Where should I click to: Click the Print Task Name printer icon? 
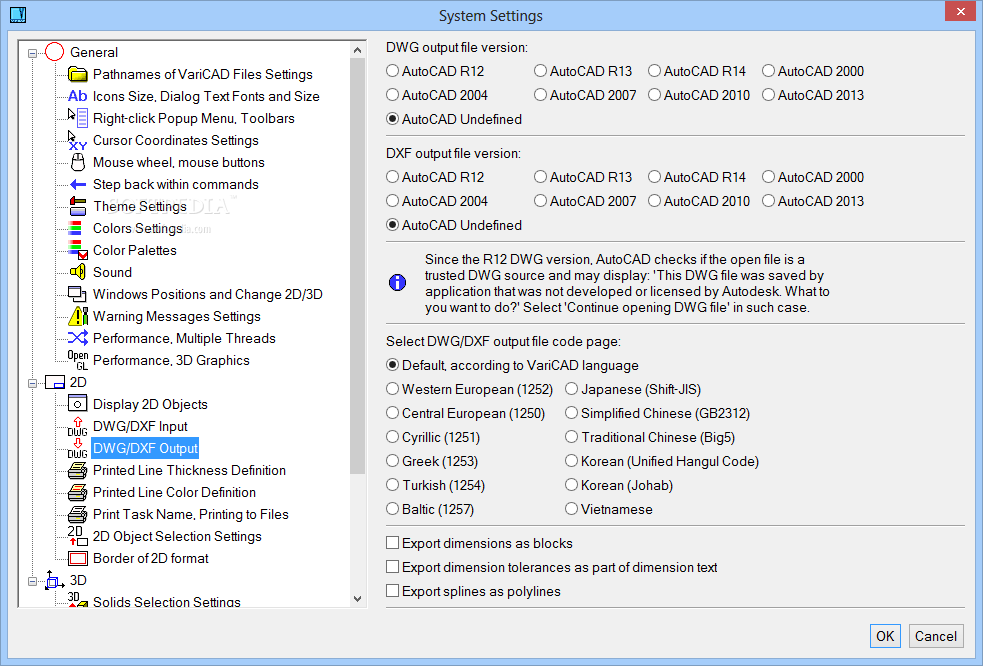[78, 514]
